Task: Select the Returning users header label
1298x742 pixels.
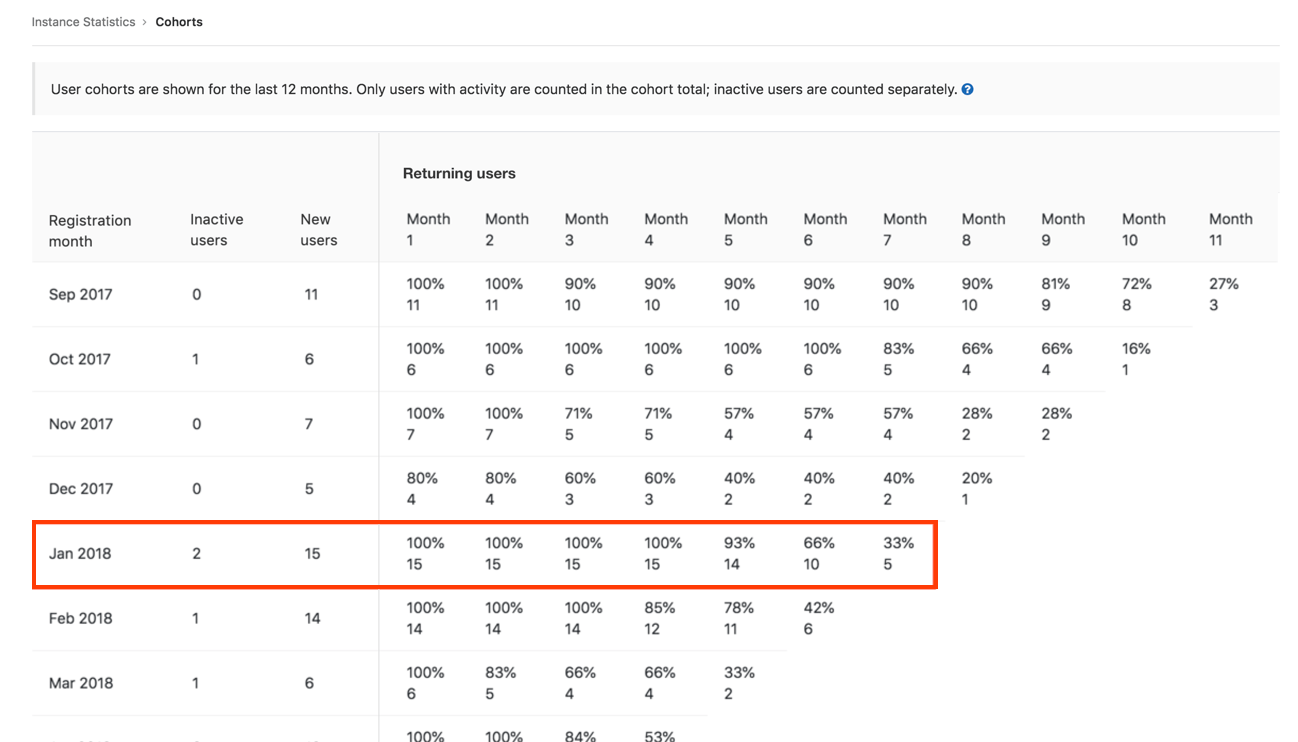Action: (x=458, y=173)
